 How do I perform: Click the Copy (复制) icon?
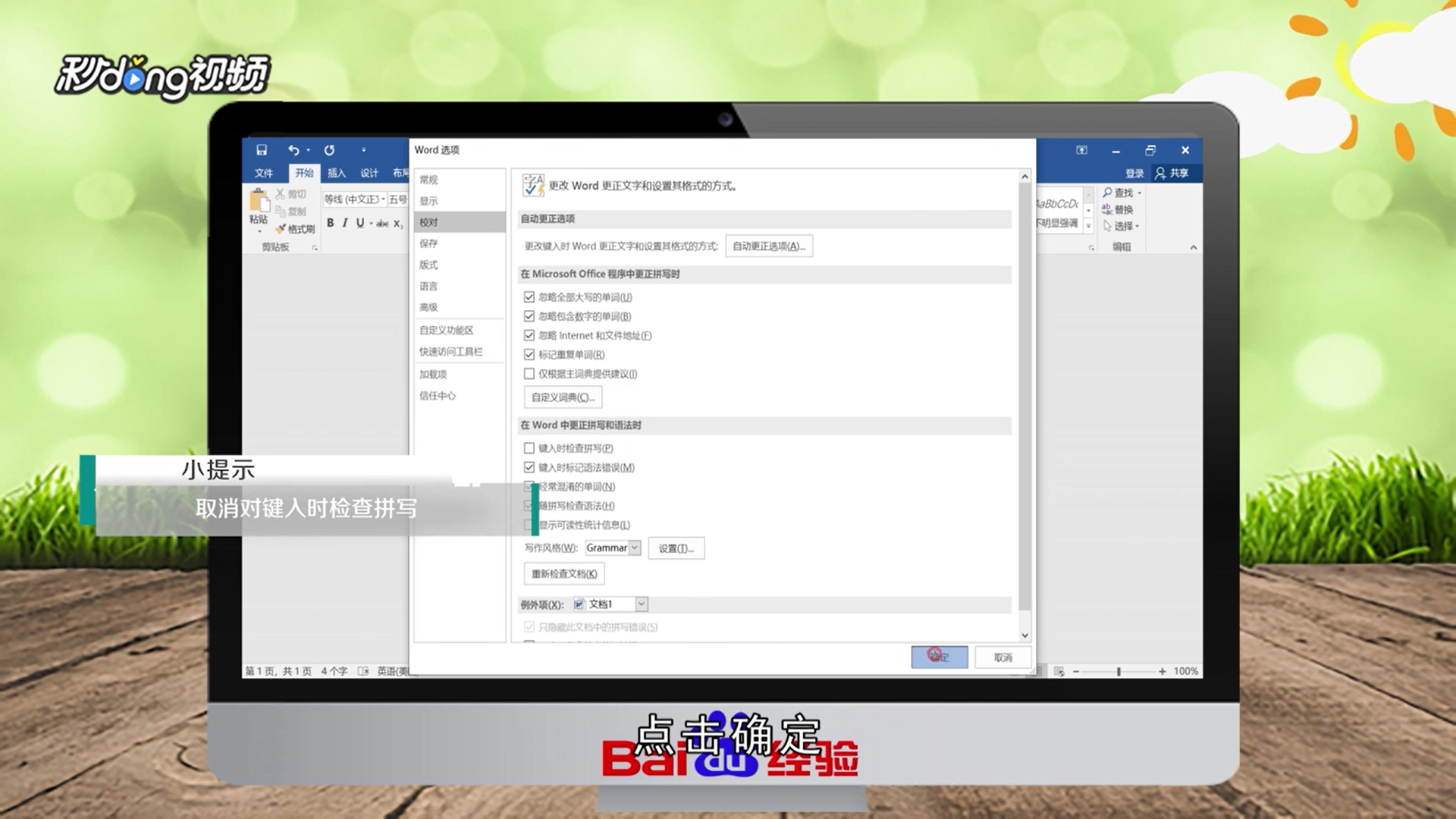[x=281, y=212]
